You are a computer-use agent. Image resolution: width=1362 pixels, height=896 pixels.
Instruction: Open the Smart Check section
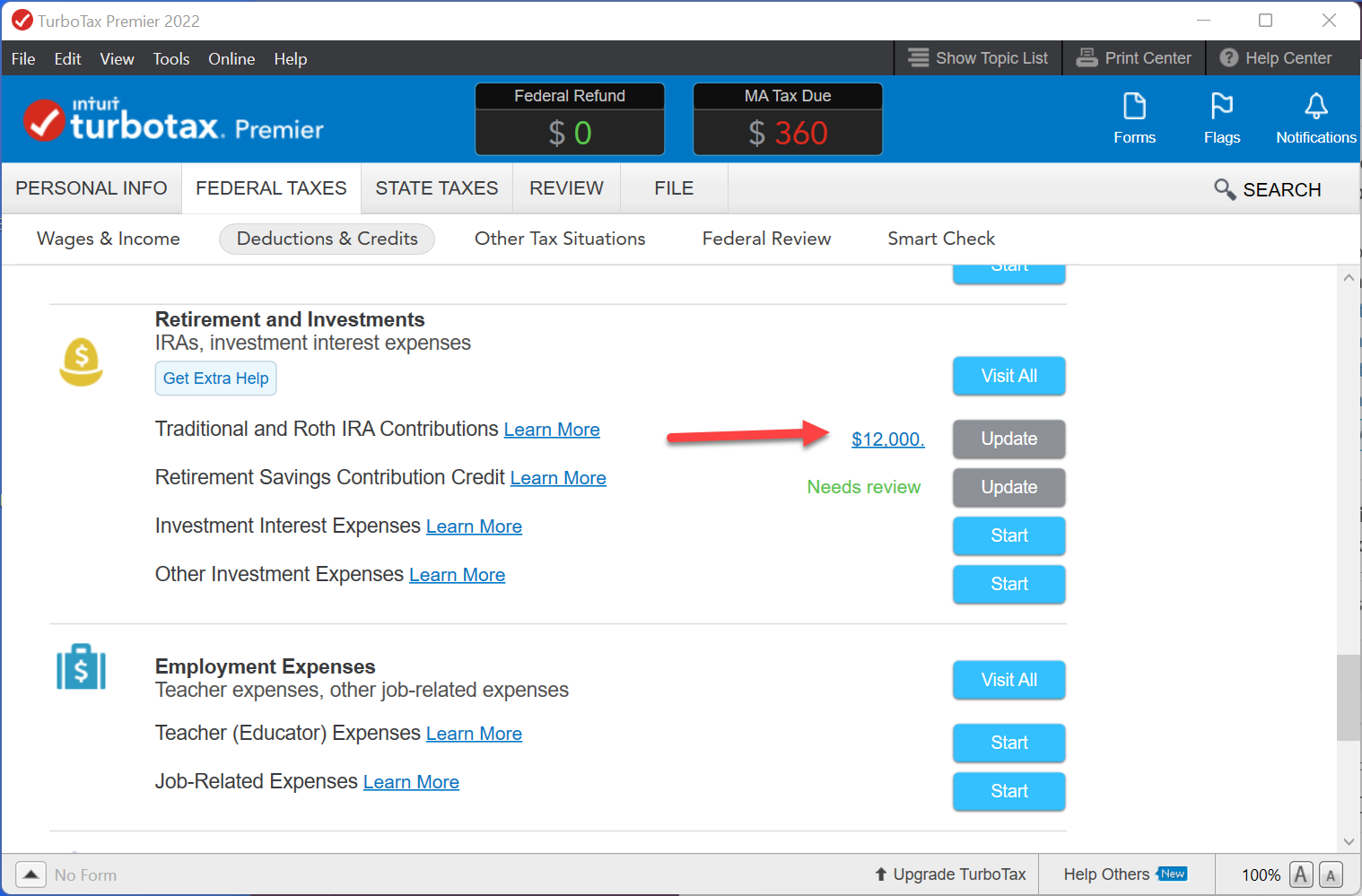coord(941,239)
